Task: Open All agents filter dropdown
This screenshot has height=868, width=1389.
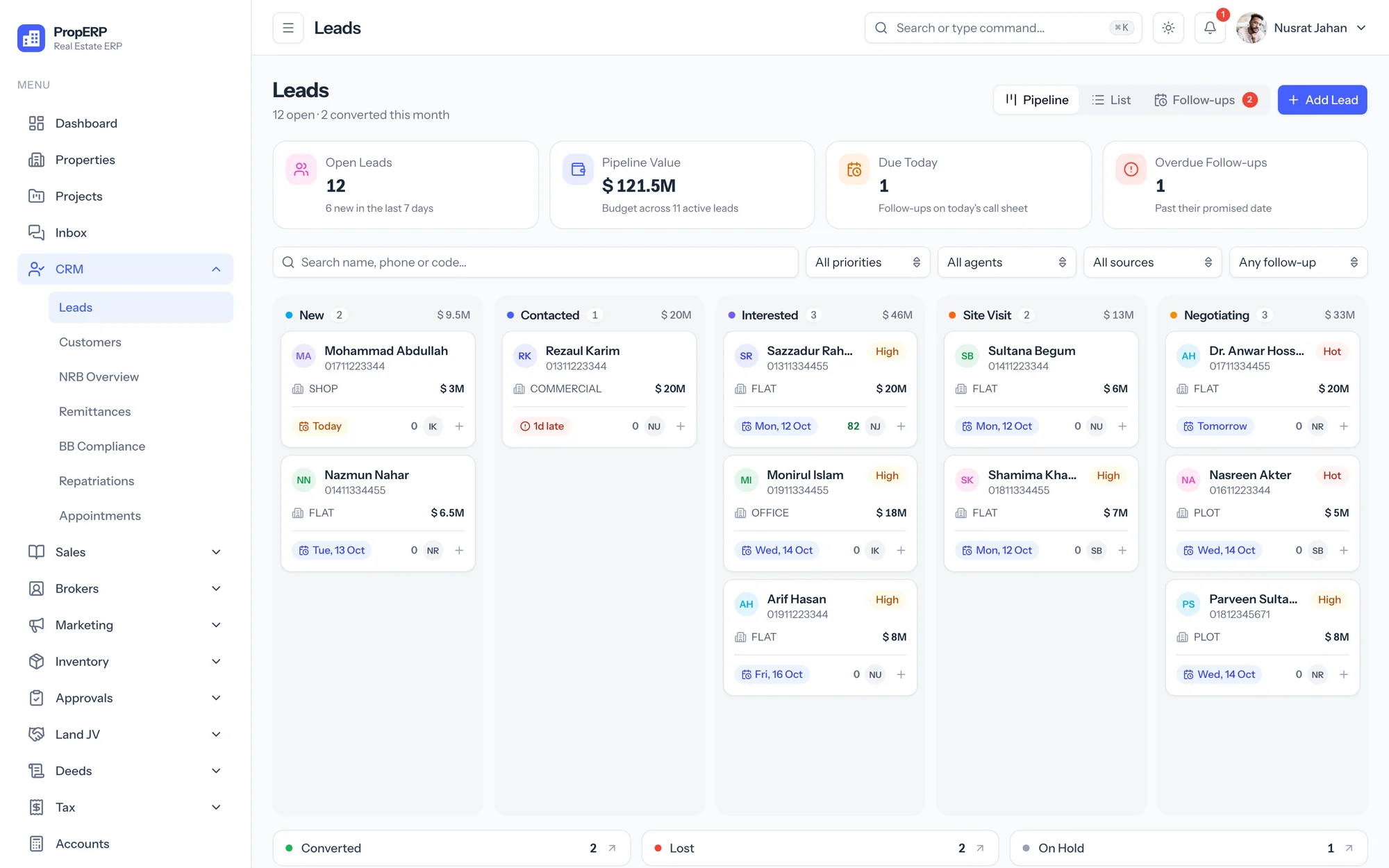Action: tap(1006, 262)
